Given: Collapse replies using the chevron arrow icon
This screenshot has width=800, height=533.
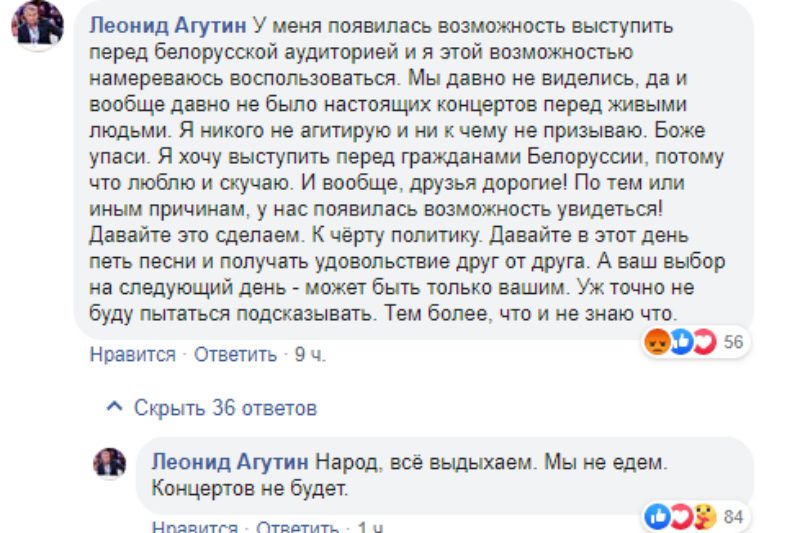Looking at the screenshot, I should coord(114,408).
